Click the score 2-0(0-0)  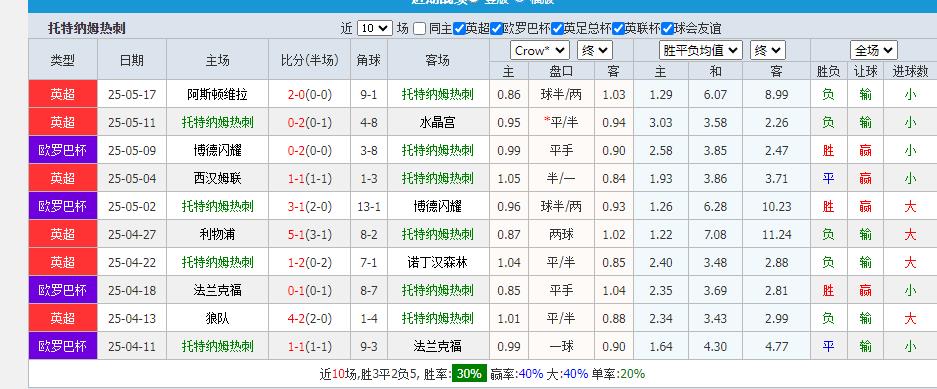[310, 94]
